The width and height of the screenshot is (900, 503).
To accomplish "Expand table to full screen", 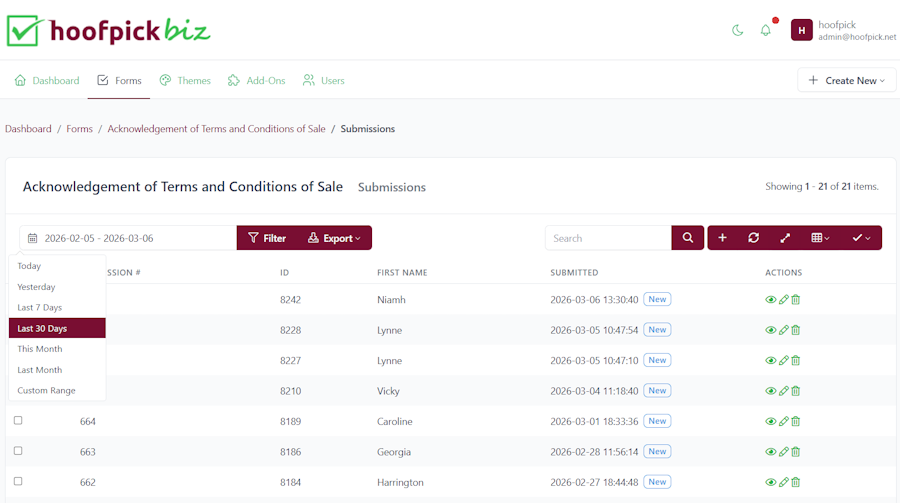I will pos(785,238).
